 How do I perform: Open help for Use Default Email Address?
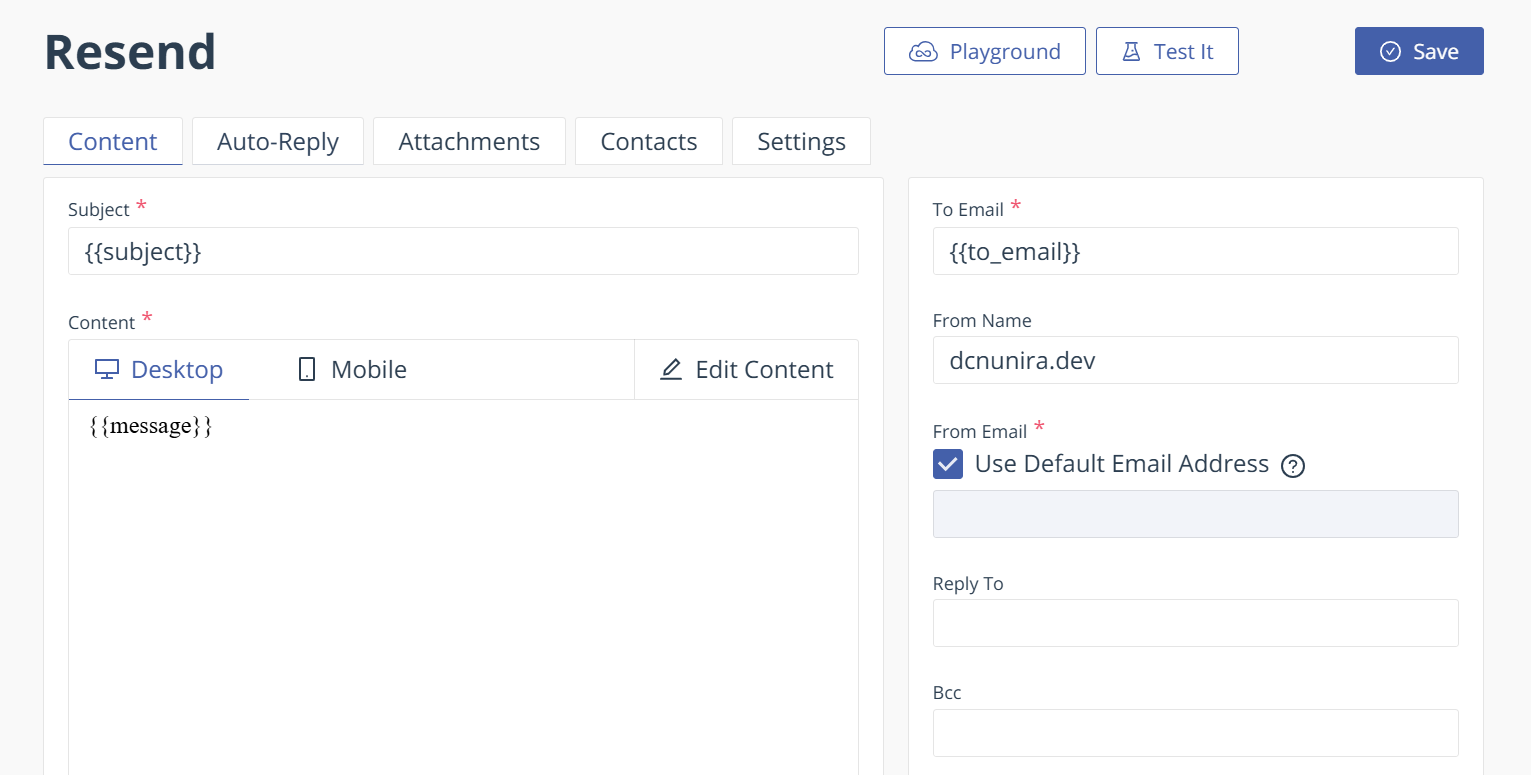pyautogui.click(x=1293, y=466)
